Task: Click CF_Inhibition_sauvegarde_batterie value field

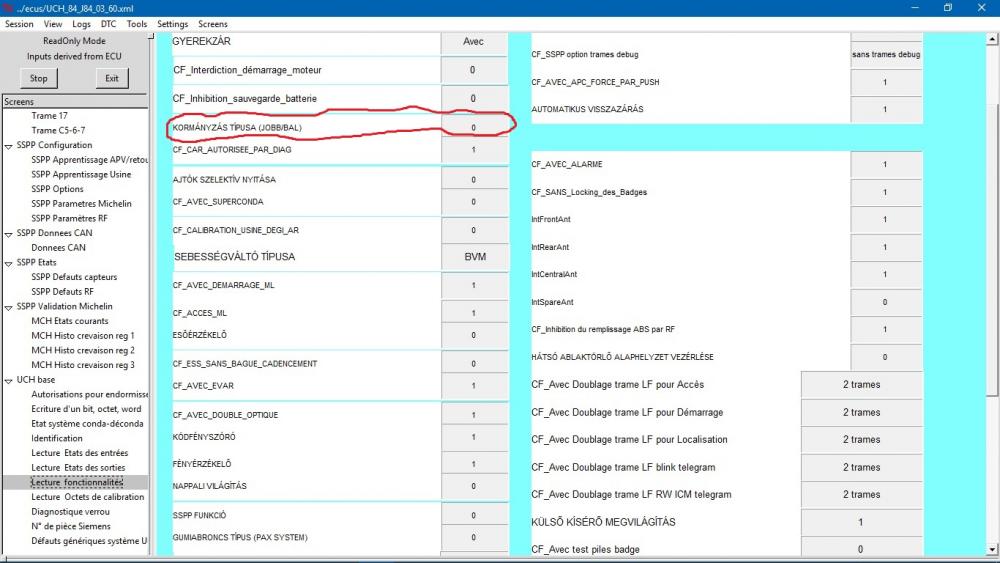Action: (474, 99)
